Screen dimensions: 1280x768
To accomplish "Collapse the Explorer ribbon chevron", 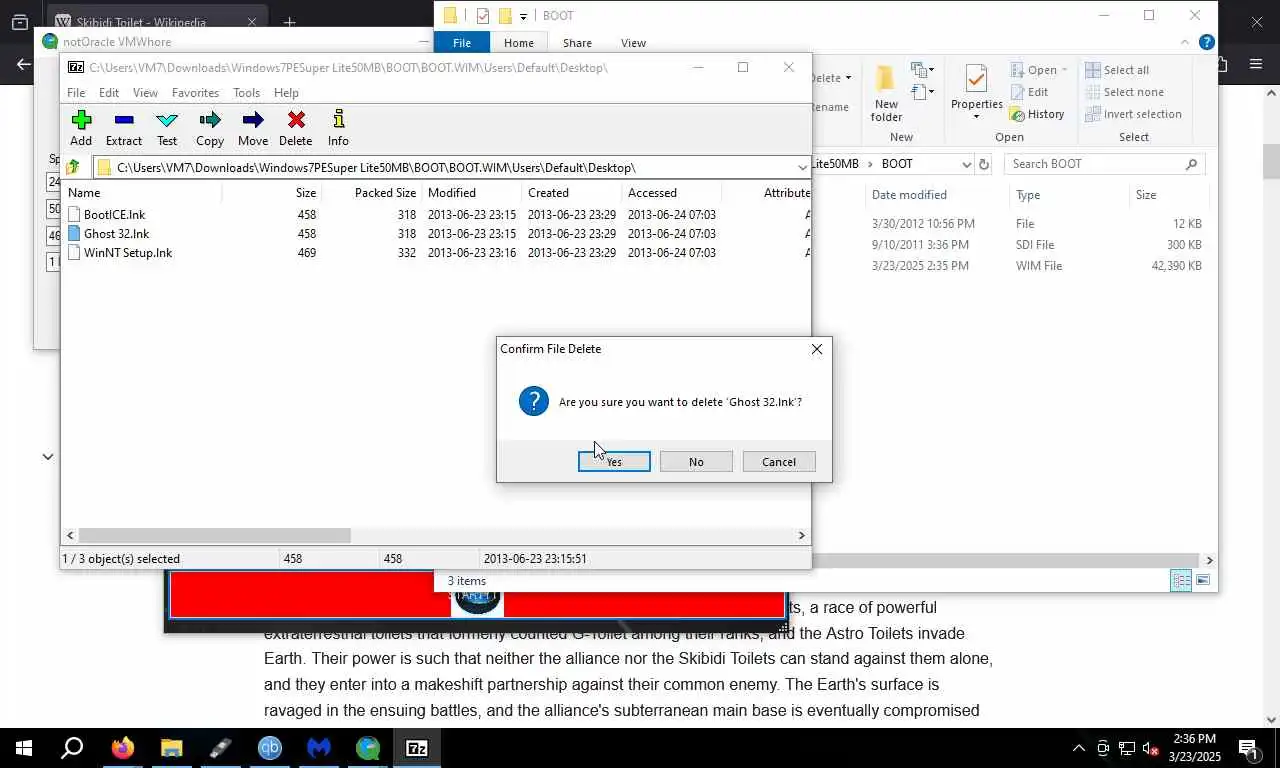I will coord(1185,43).
